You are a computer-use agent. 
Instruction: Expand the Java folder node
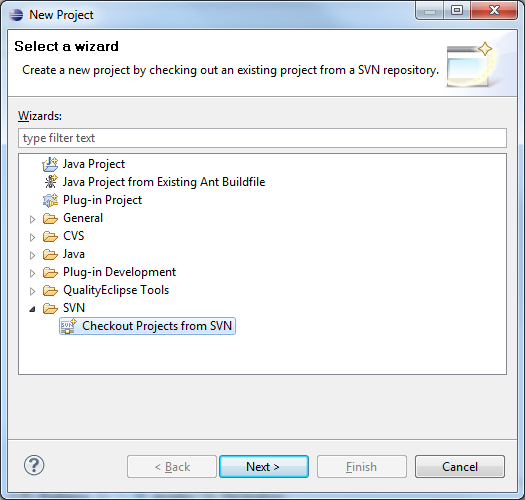point(32,256)
